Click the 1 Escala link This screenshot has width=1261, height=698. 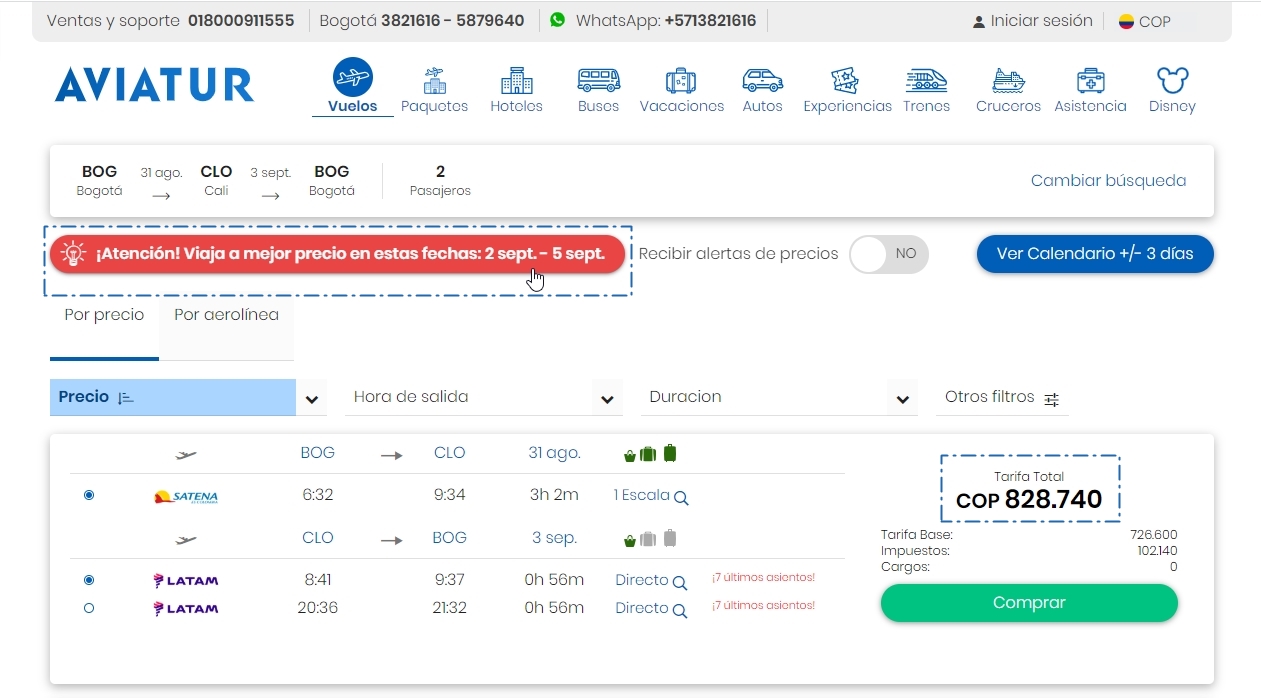[x=642, y=495]
